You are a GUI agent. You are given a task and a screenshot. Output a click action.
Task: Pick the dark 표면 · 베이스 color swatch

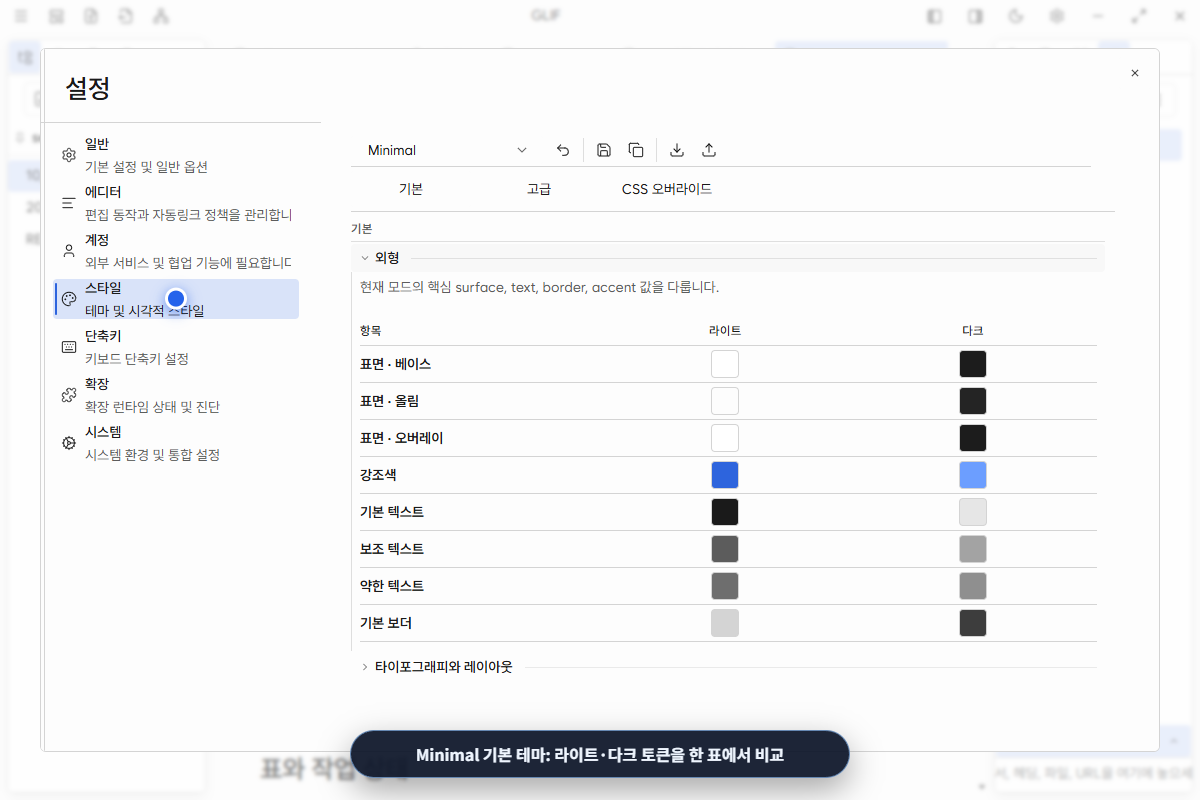pyautogui.click(x=973, y=364)
